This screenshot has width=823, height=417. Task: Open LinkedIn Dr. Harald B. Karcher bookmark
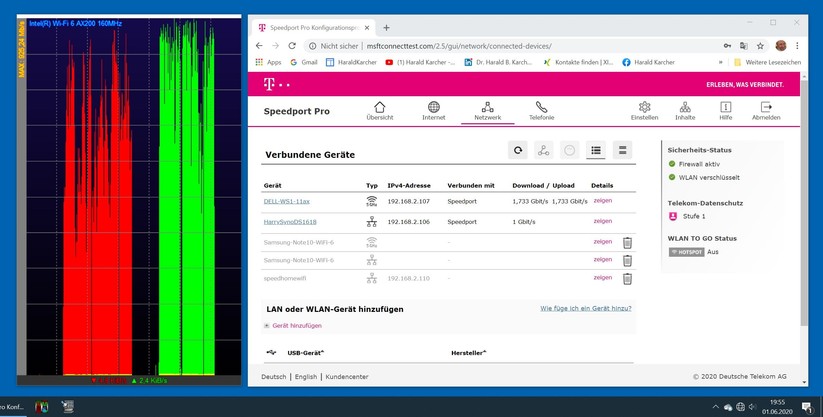tap(499, 62)
